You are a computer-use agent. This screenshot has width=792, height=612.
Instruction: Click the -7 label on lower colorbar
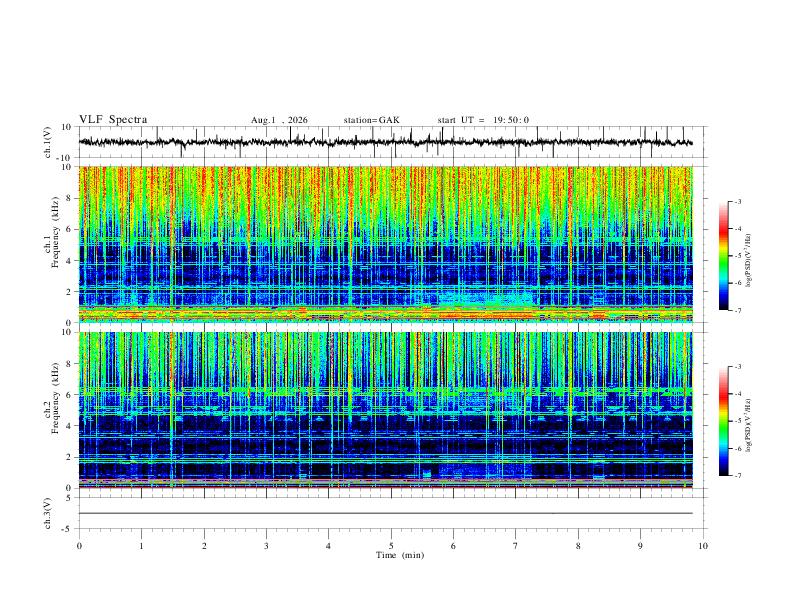pyautogui.click(x=738, y=476)
